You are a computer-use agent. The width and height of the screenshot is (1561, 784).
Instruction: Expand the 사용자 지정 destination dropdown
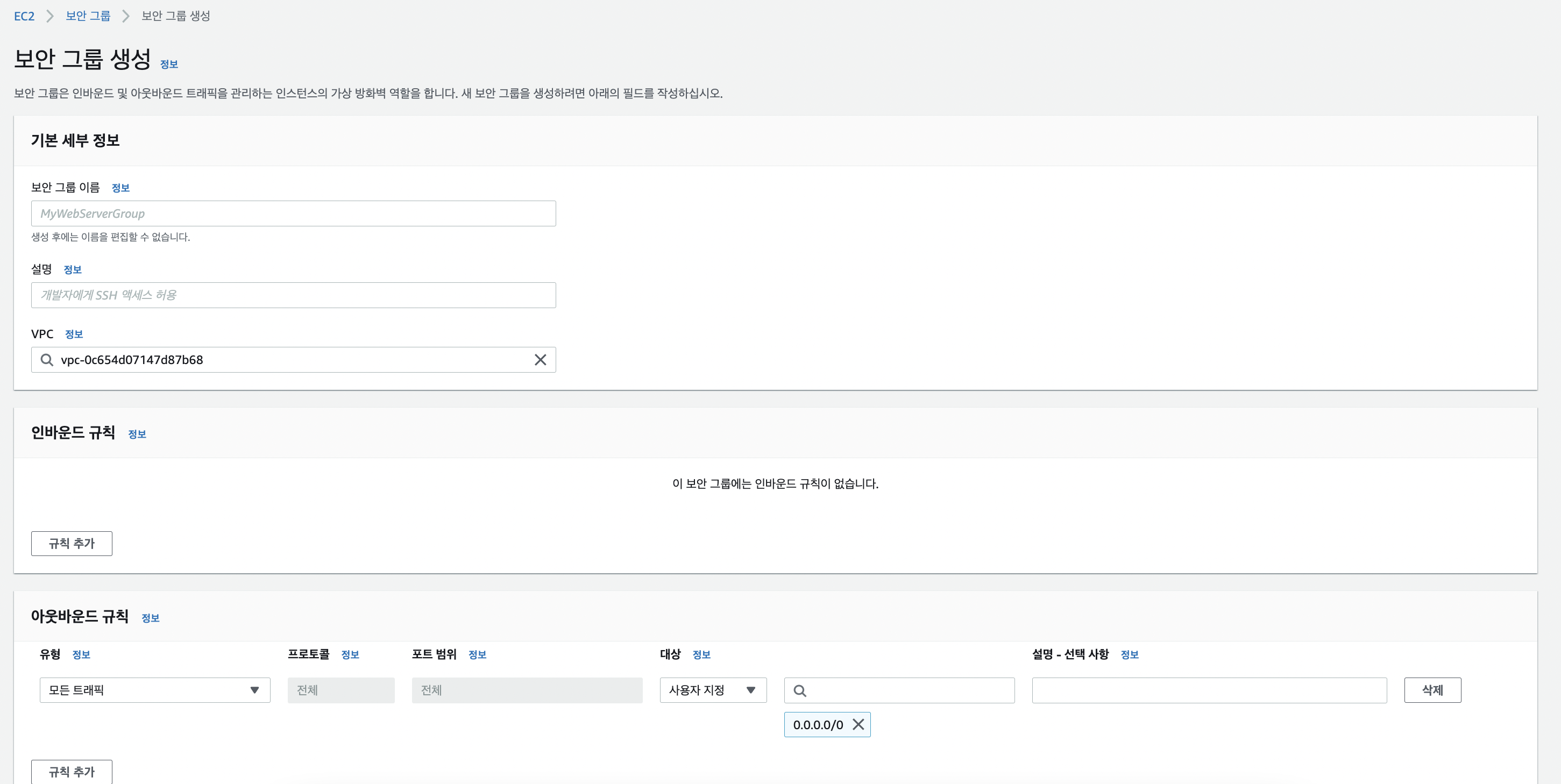point(713,690)
